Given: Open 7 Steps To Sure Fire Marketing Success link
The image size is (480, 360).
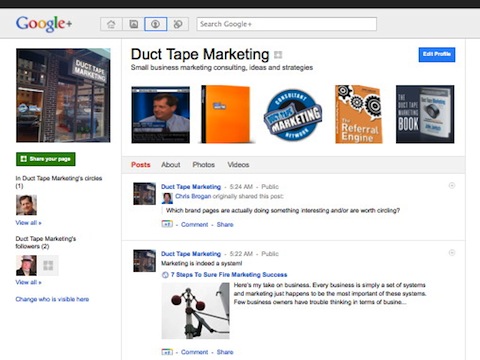Looking at the screenshot, I should click(x=229, y=275).
